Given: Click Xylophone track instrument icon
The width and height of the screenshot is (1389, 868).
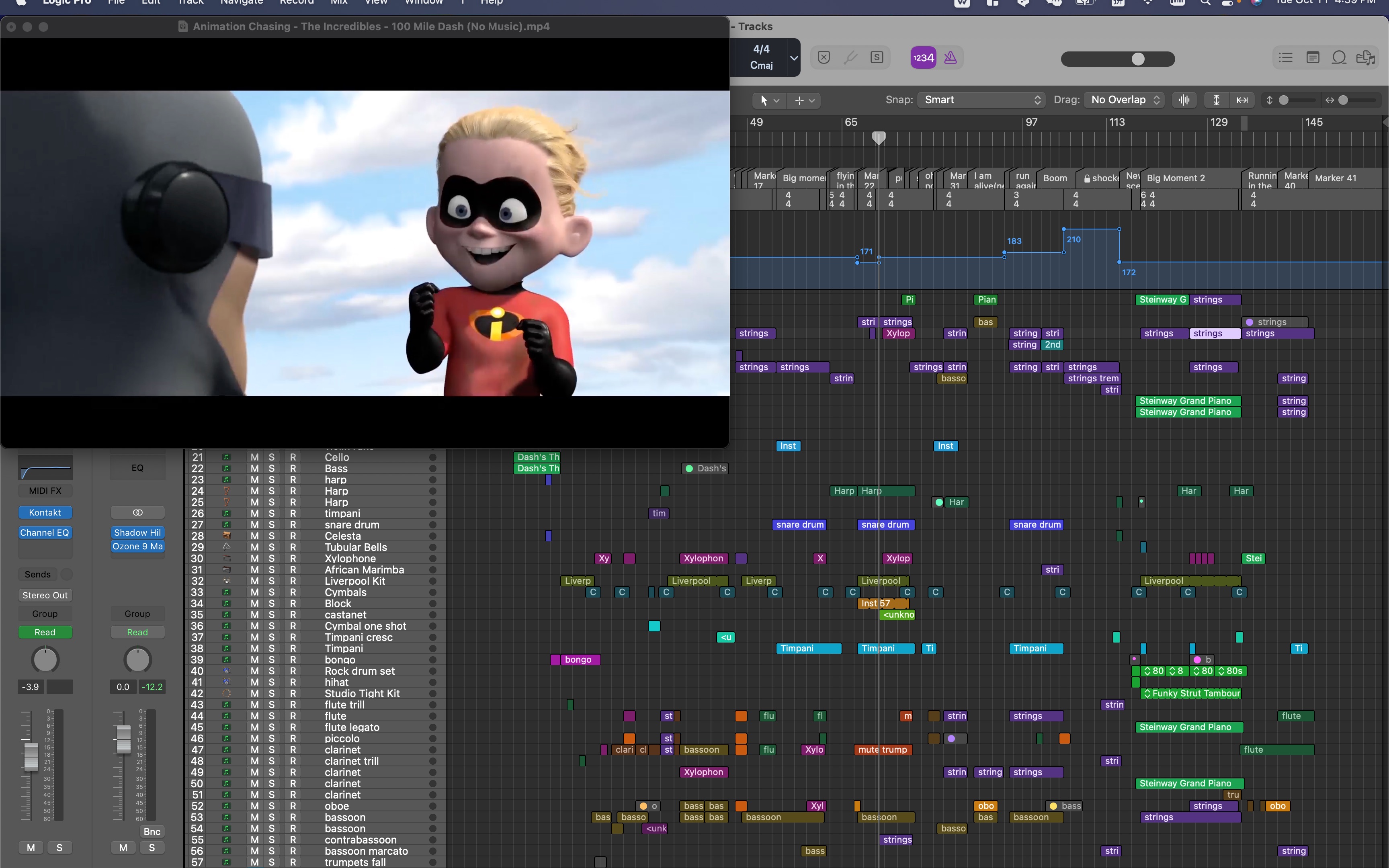Looking at the screenshot, I should click(227, 558).
